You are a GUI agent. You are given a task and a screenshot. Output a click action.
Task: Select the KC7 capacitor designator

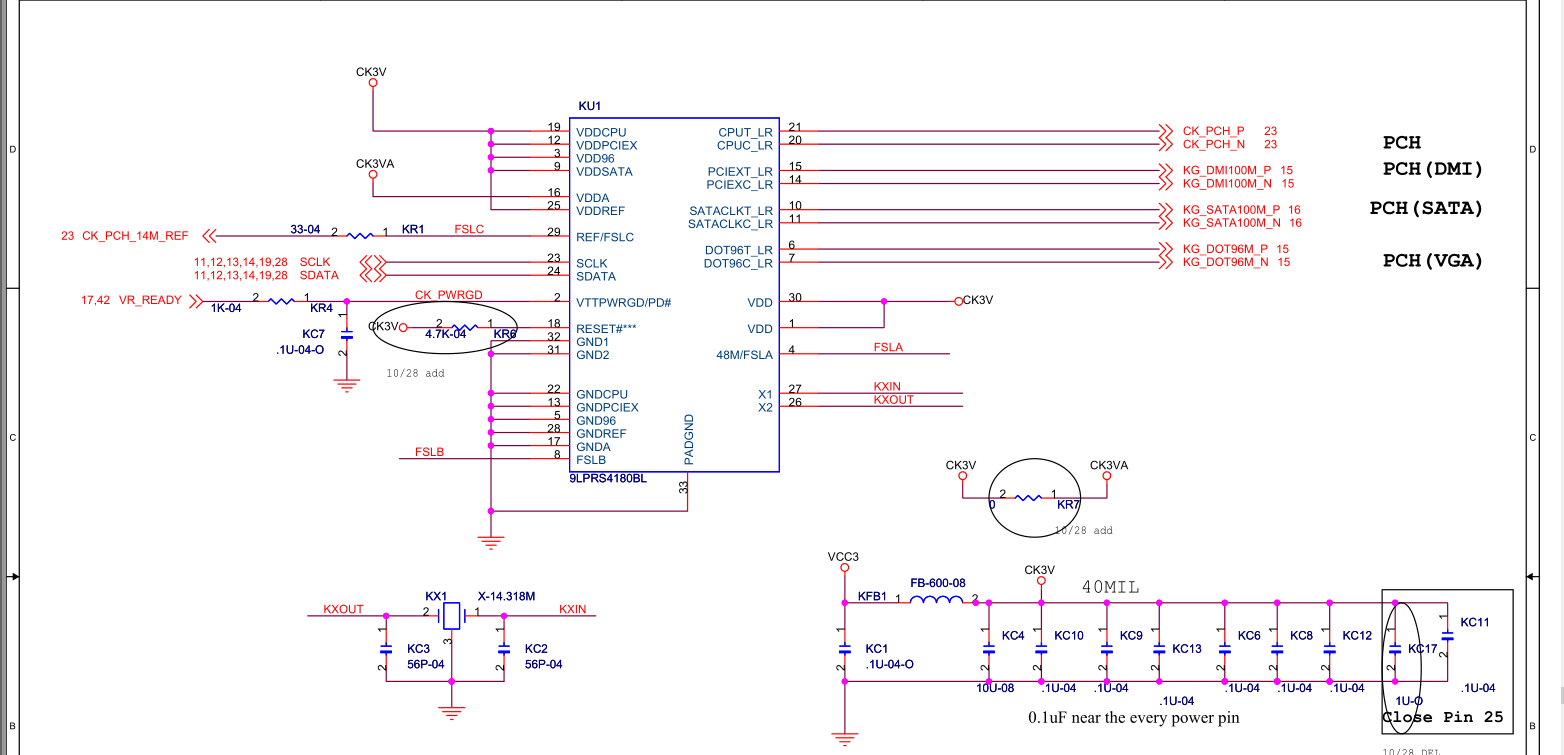point(313,333)
